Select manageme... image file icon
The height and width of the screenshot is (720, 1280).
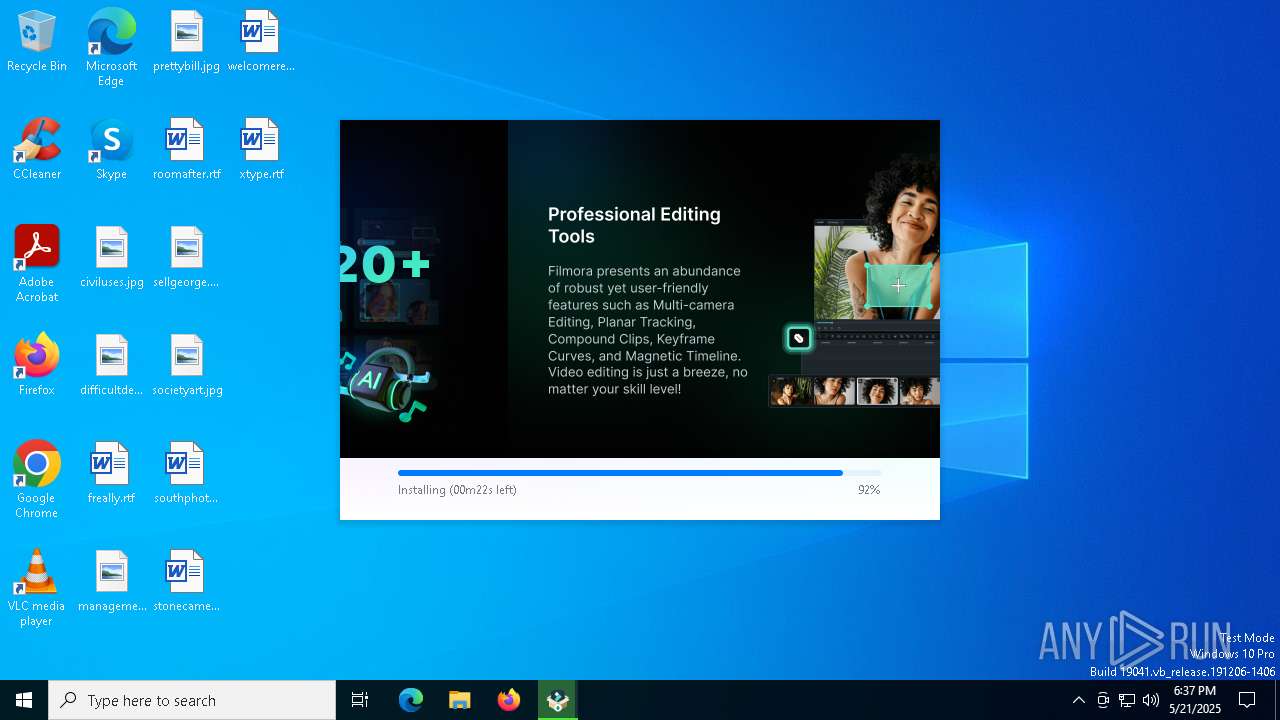111,581
